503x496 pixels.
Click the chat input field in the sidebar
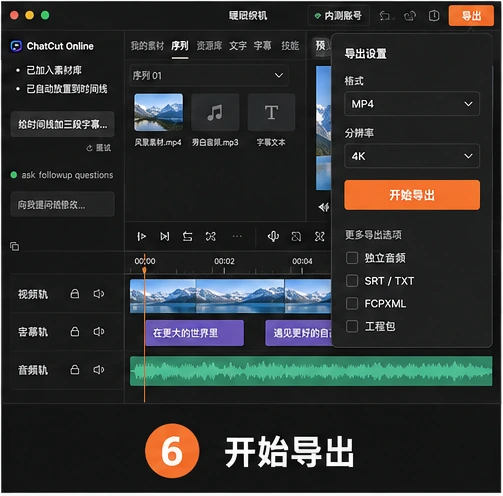coord(62,204)
